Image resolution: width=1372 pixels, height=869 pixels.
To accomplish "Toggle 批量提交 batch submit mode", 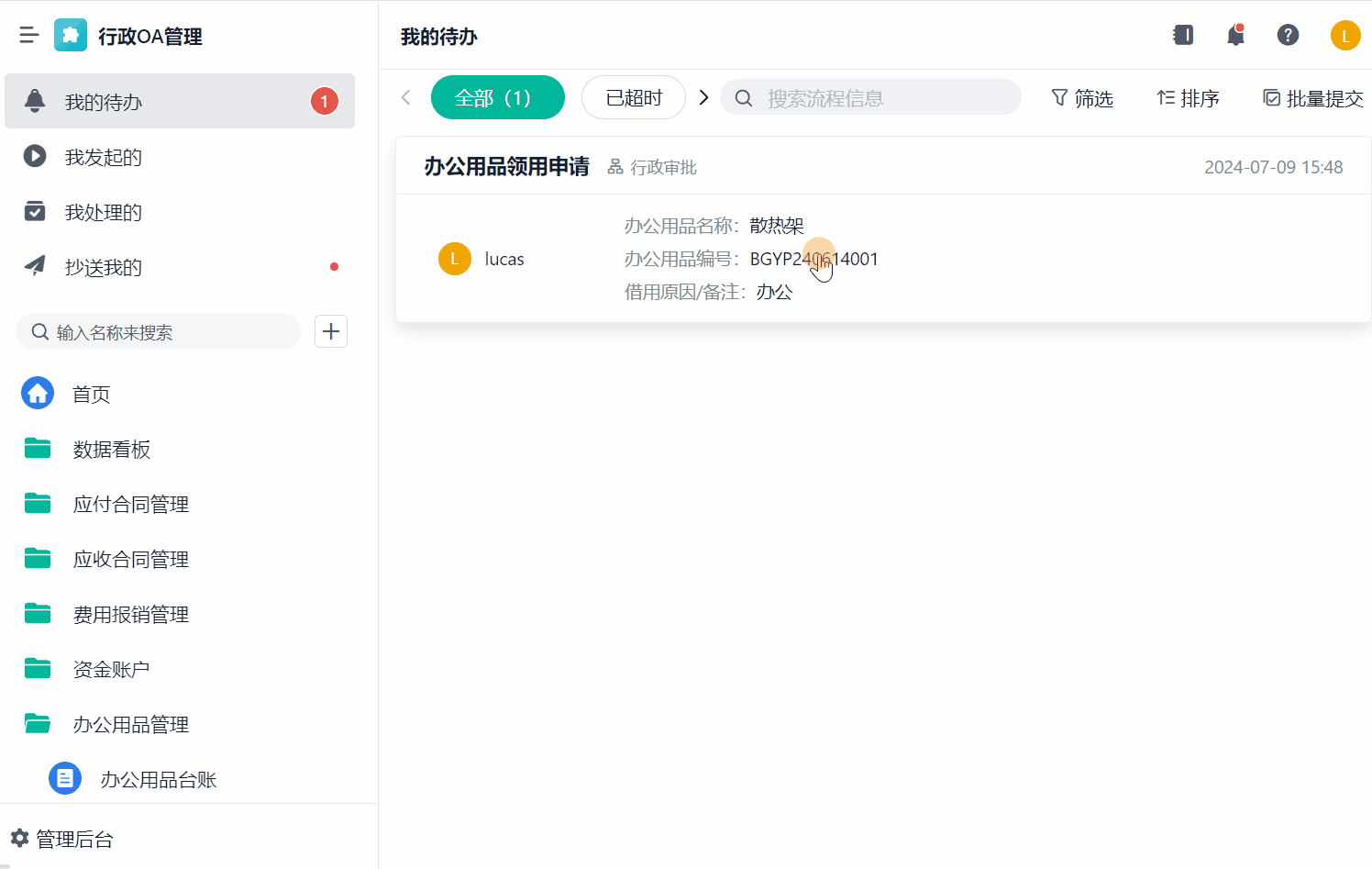I will [1313, 98].
